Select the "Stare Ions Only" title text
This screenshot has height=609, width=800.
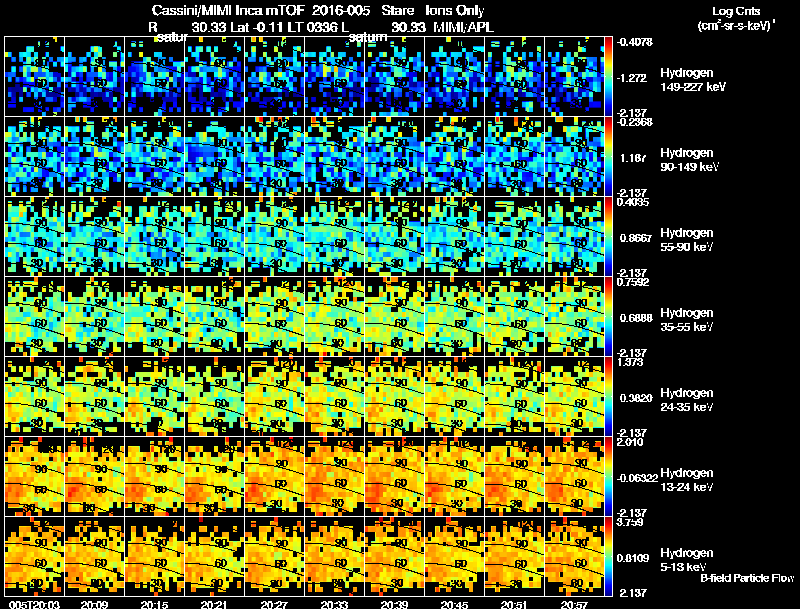coord(433,11)
